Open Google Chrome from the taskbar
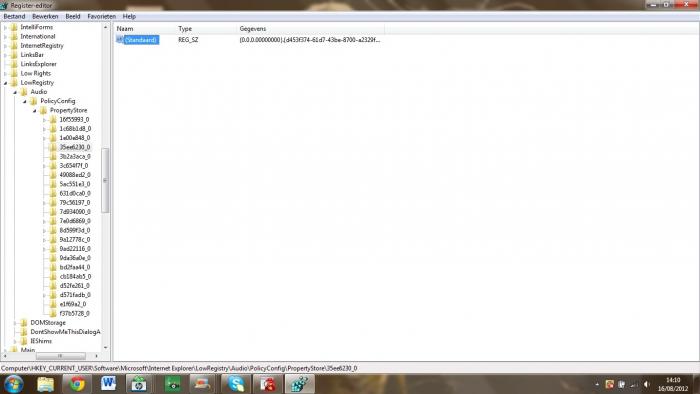Viewport: 700px width, 394px height. point(77,384)
